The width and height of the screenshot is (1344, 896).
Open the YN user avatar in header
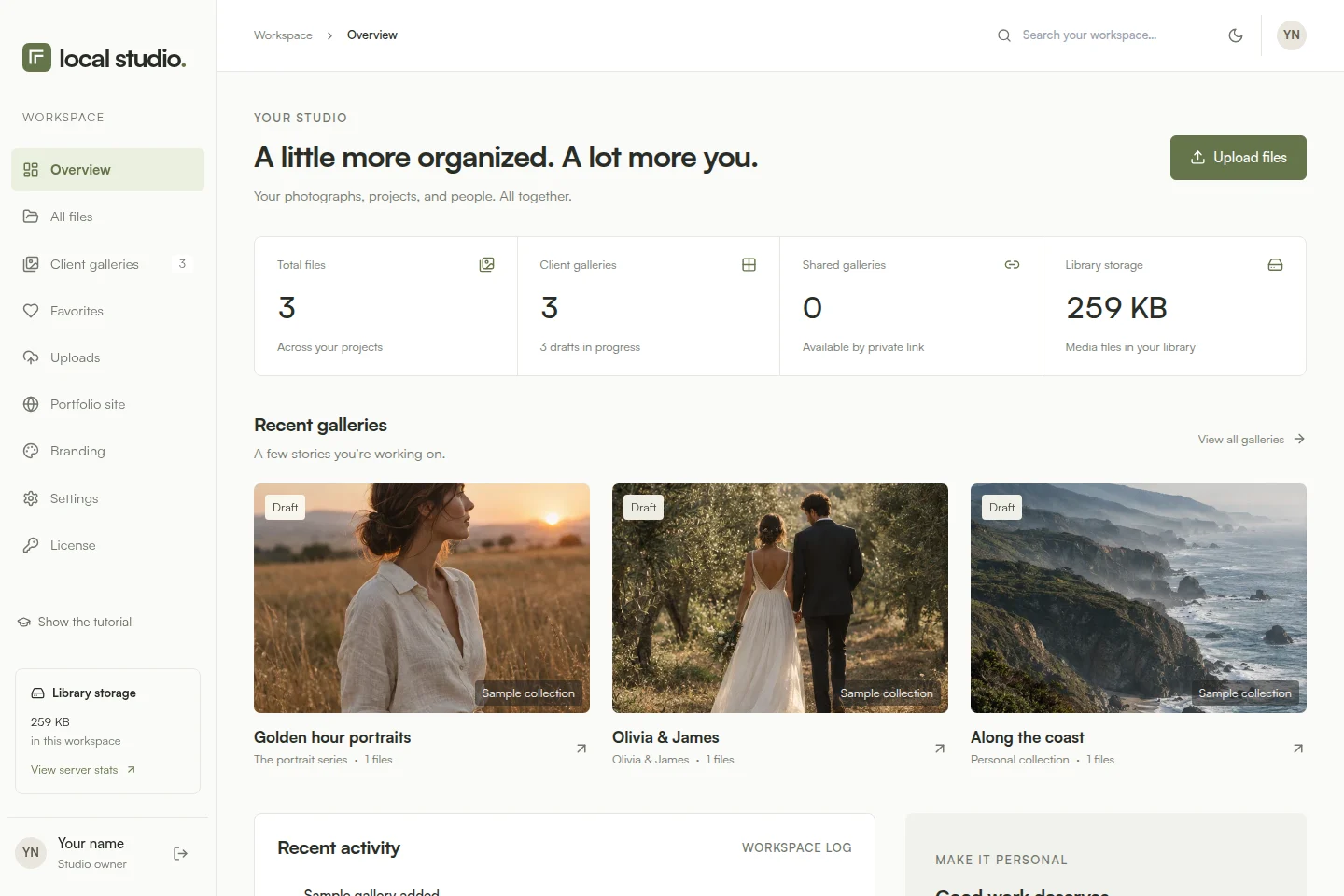(x=1292, y=35)
